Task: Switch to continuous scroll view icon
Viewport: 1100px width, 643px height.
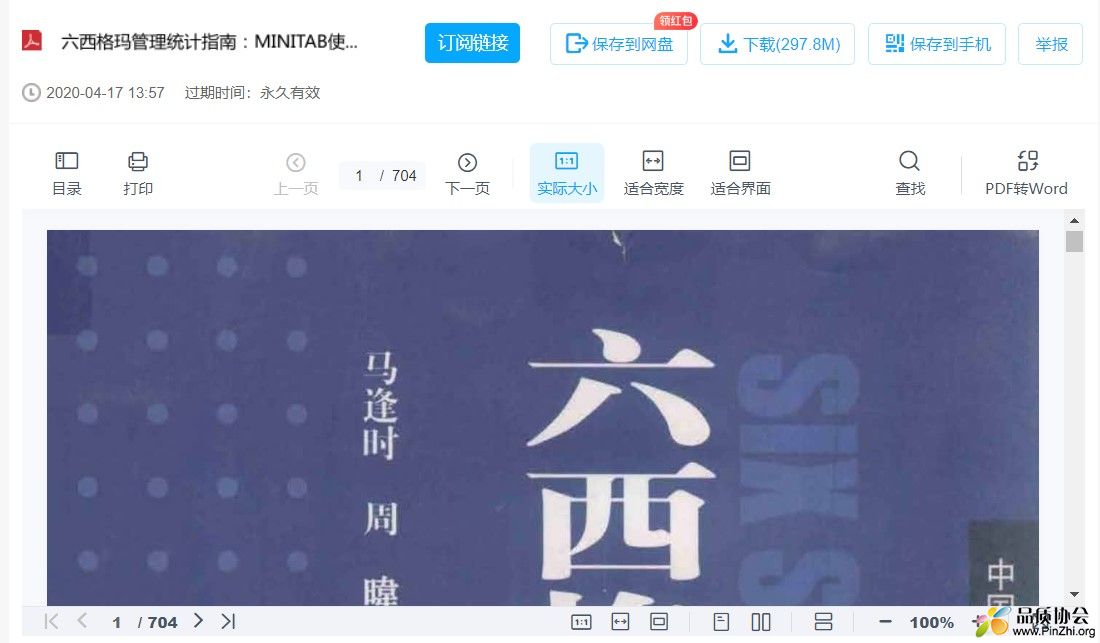Action: (x=824, y=622)
